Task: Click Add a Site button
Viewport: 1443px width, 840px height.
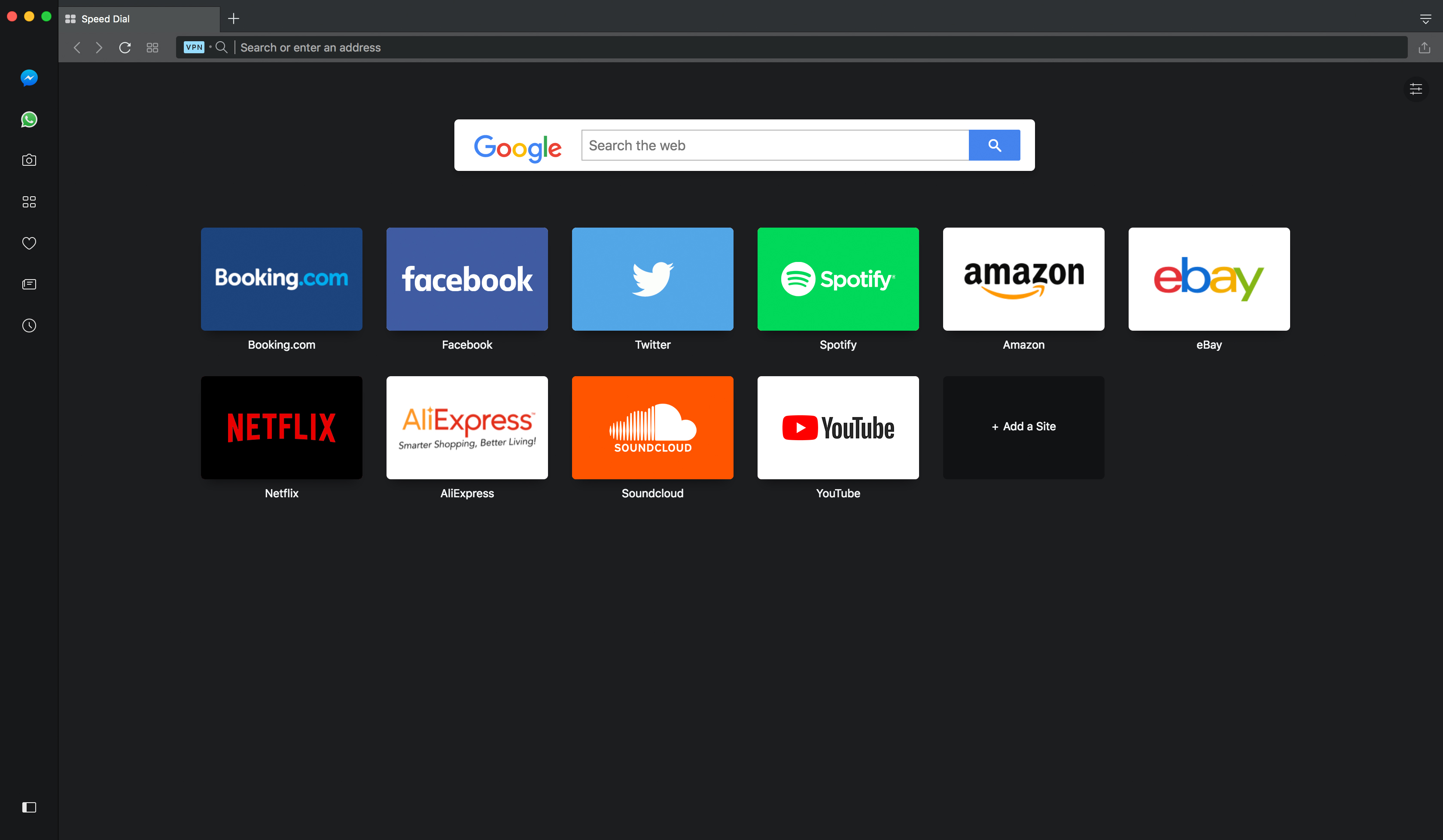Action: pos(1023,426)
